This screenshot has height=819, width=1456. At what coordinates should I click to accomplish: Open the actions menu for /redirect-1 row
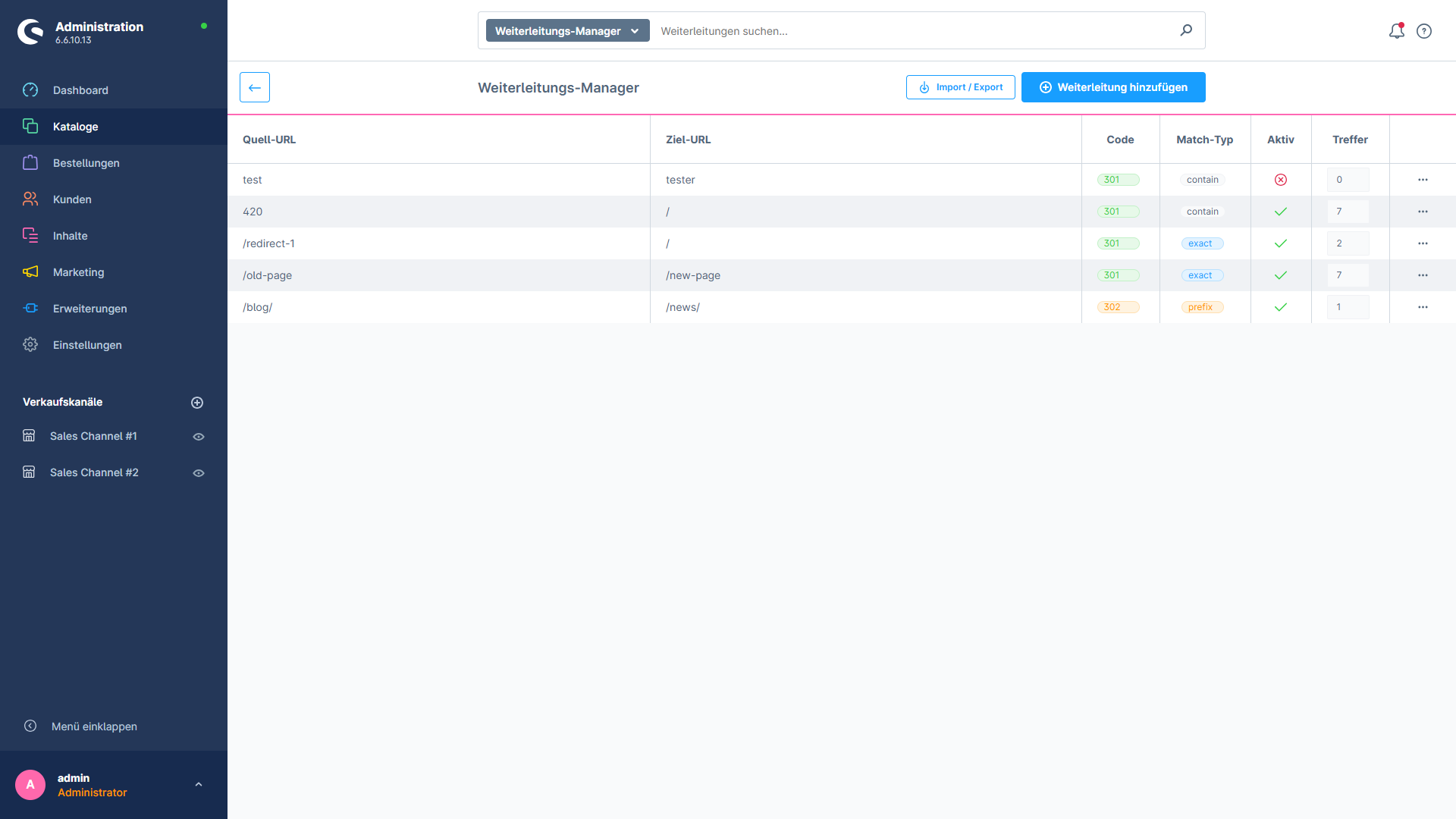tap(1423, 243)
